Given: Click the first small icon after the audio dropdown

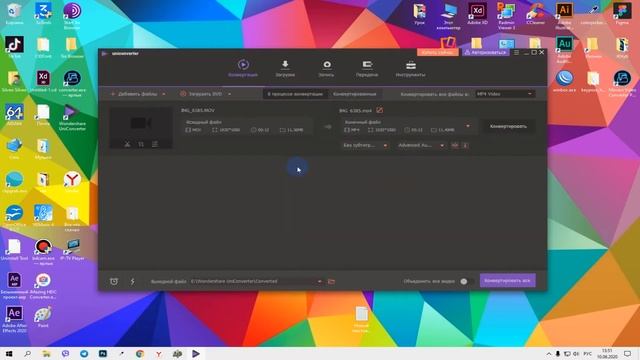Looking at the screenshot, I should [x=455, y=145].
